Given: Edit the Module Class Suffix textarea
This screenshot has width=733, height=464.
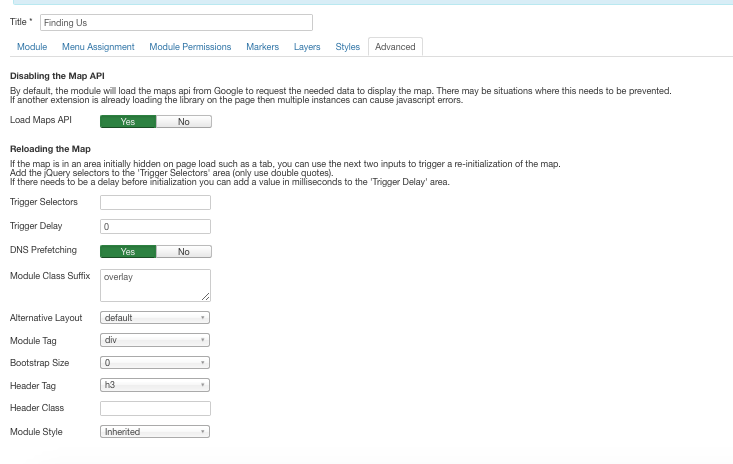Looking at the screenshot, I should (155, 285).
